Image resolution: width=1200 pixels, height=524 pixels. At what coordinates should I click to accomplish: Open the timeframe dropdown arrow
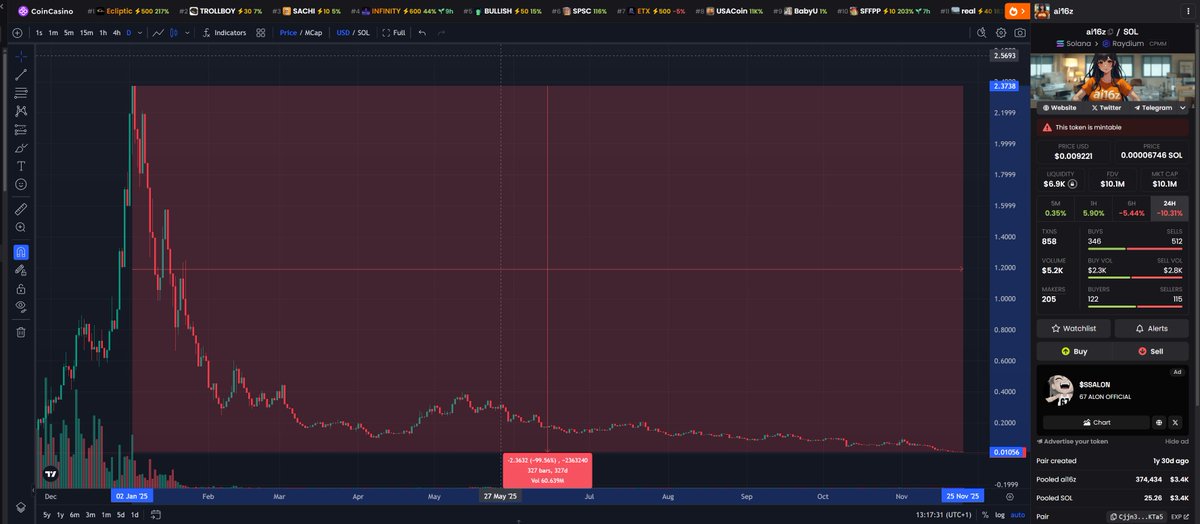pos(140,32)
